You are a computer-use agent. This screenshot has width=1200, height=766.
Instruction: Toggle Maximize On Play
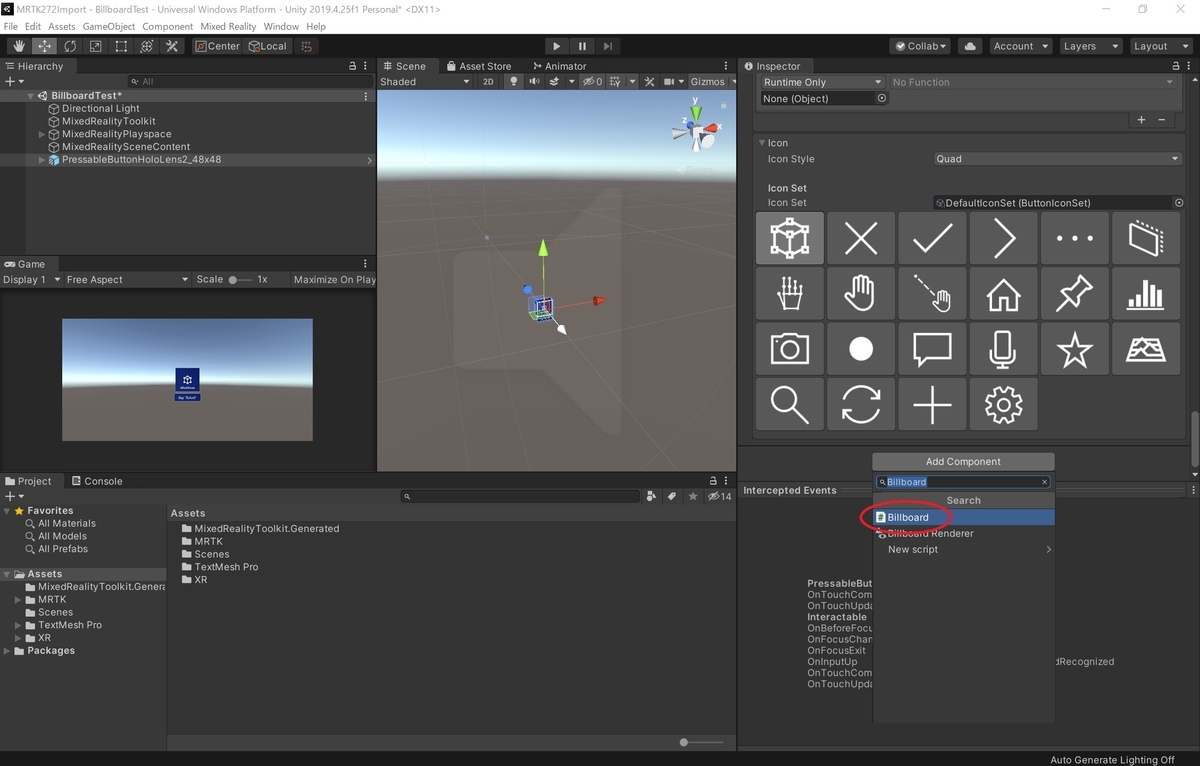(334, 280)
